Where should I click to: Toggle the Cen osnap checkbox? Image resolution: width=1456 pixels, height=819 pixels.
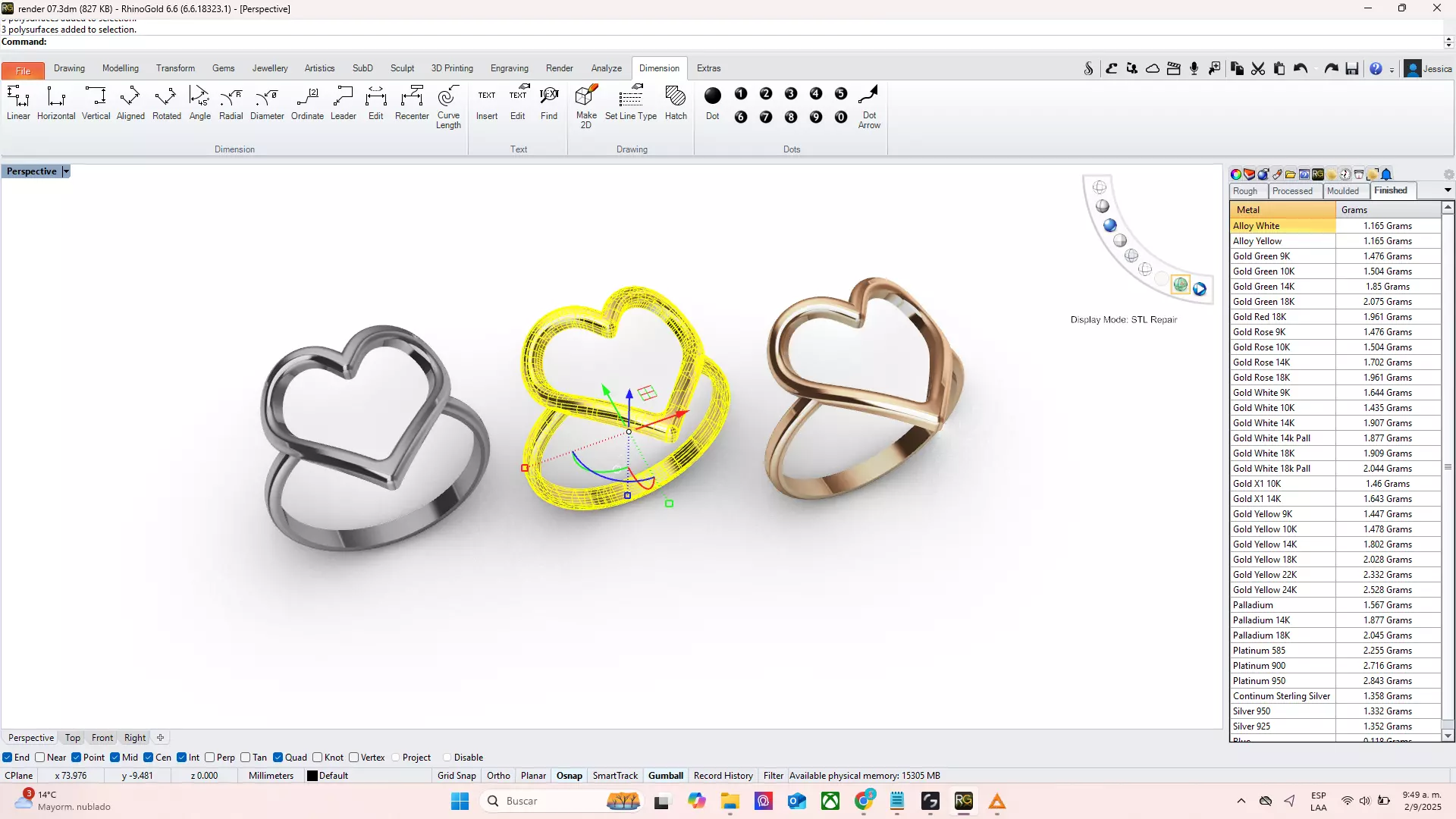tap(149, 758)
